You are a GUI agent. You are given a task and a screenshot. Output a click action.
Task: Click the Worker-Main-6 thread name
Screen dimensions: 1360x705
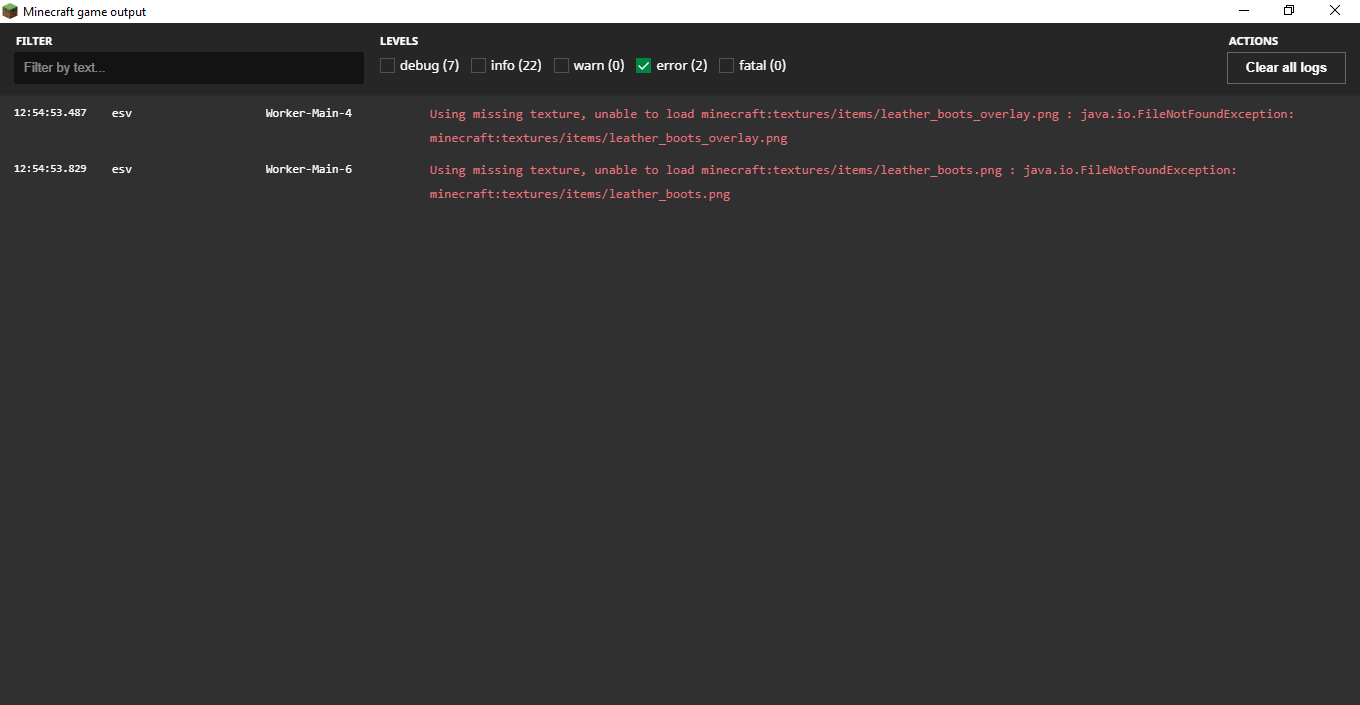coord(308,169)
